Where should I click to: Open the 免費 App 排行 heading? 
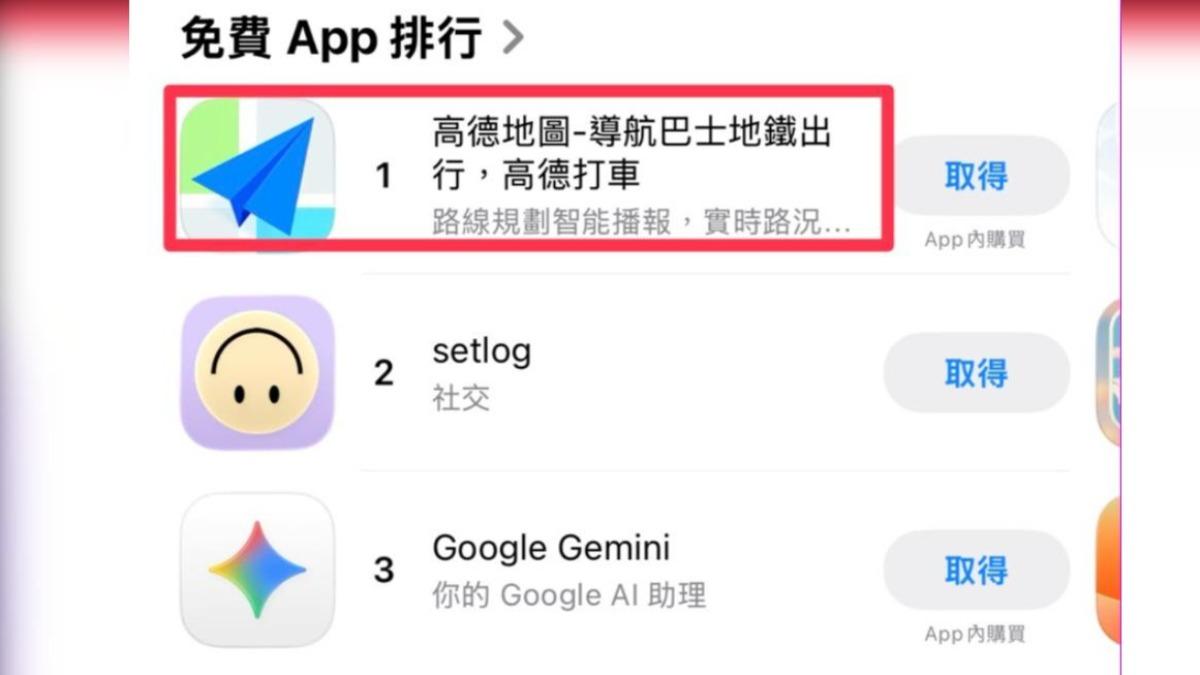pyautogui.click(x=331, y=39)
